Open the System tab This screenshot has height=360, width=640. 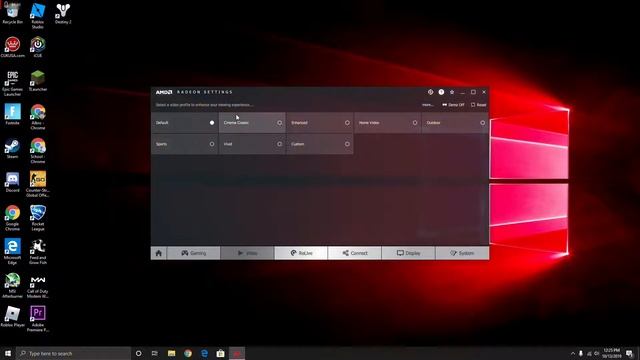pos(462,253)
